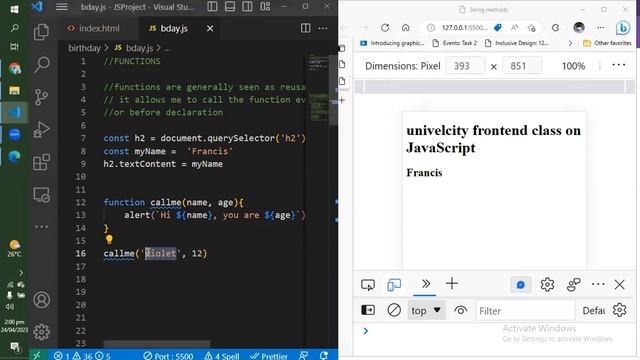The image size is (640, 360).
Task: Open Customize Layout in VS Code title bar
Action: point(265,7)
